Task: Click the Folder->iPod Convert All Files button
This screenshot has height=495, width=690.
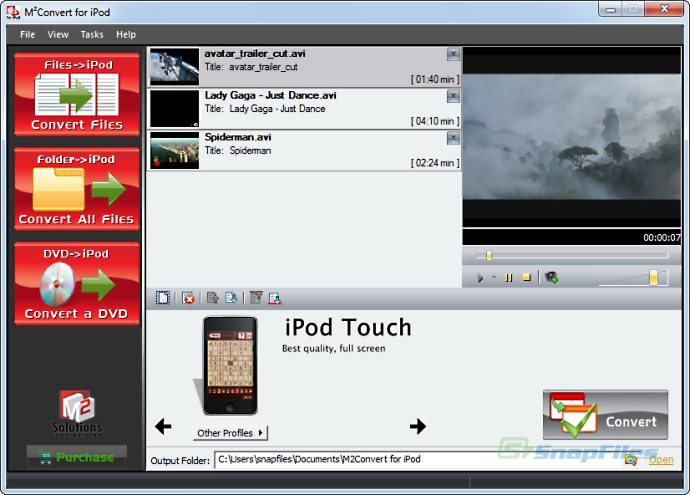Action: 77,189
